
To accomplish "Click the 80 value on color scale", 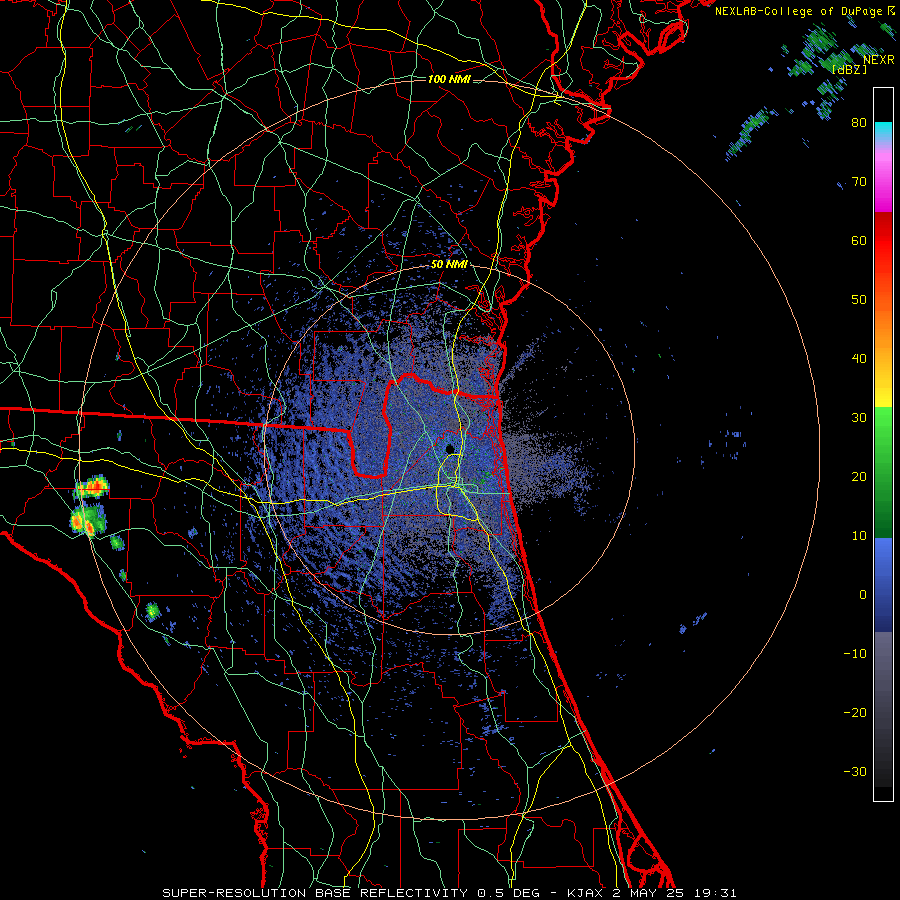I will click(x=859, y=123).
